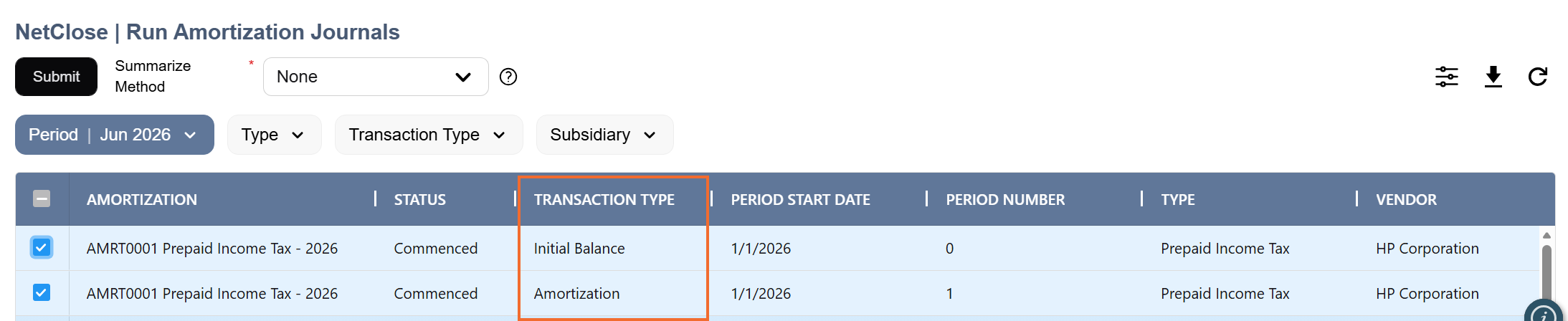
Task: Uncheck the Amortization row checkbox
Action: (x=42, y=292)
